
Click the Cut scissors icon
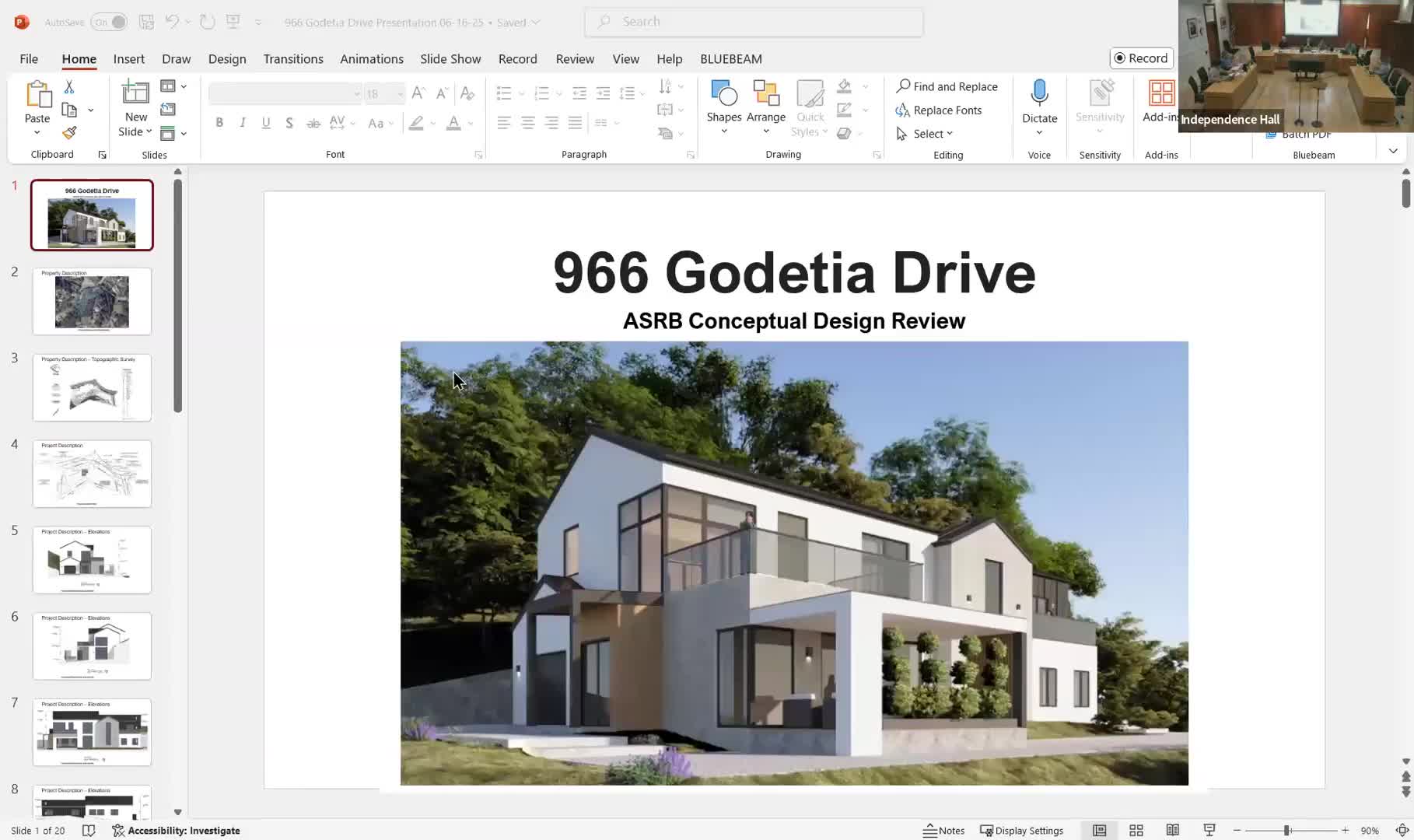69,87
